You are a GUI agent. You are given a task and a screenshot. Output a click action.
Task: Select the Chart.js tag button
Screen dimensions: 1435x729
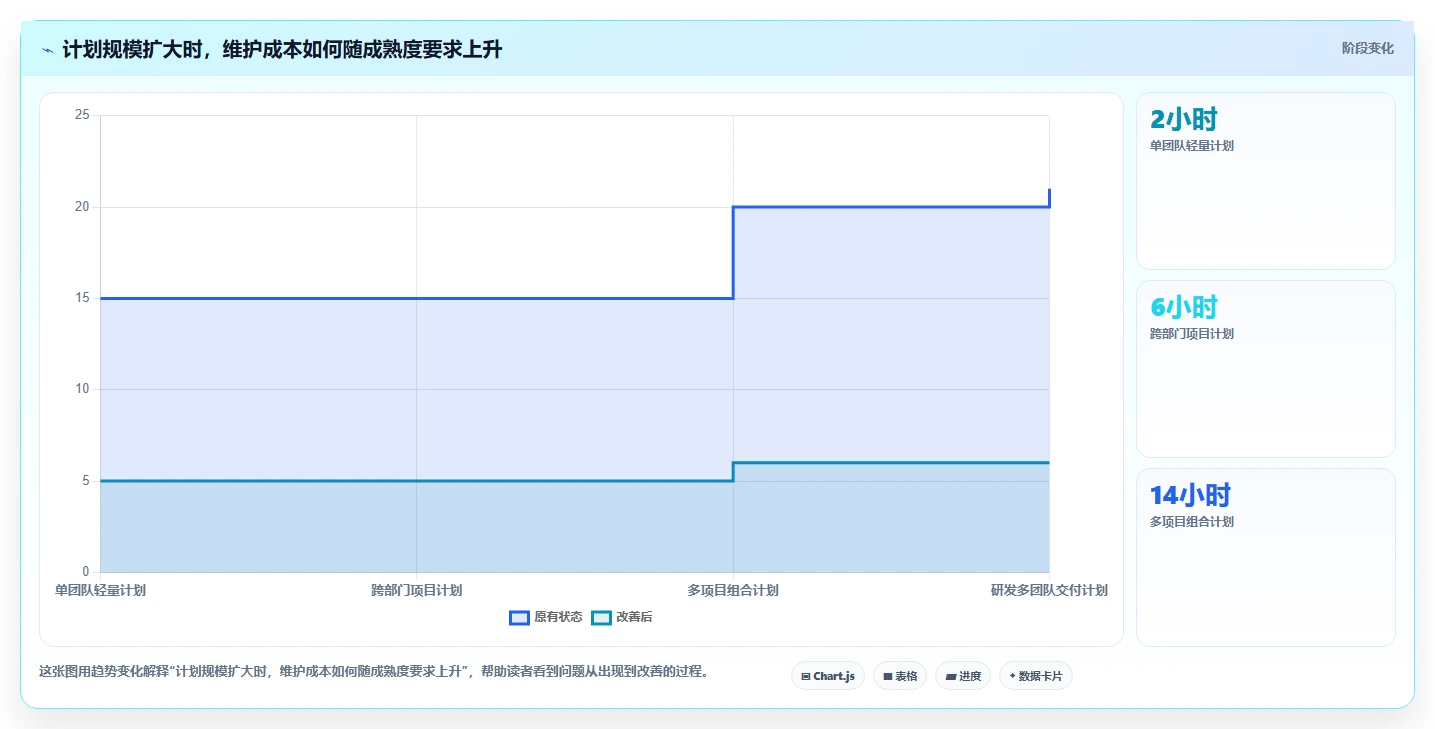[828, 676]
